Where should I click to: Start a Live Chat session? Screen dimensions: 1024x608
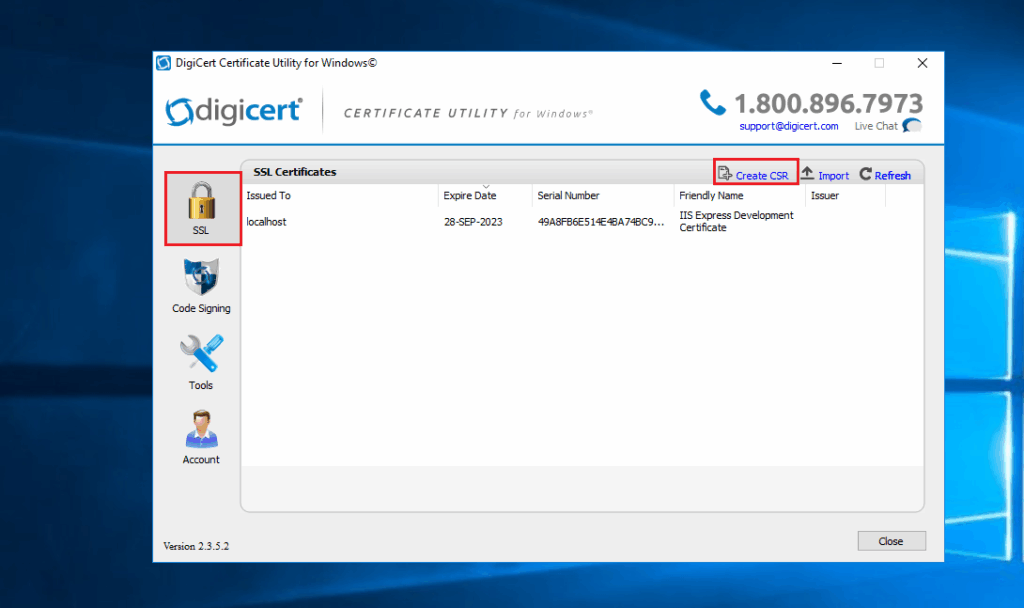(x=876, y=126)
